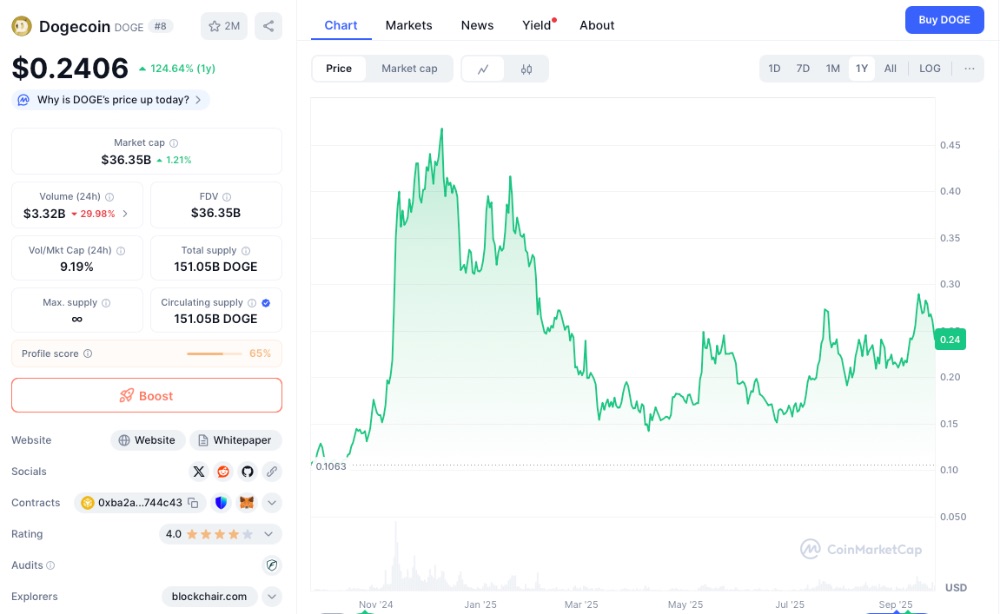The image size is (1000, 614).
Task: Click the MetaMask fox icon
Action: (x=246, y=503)
